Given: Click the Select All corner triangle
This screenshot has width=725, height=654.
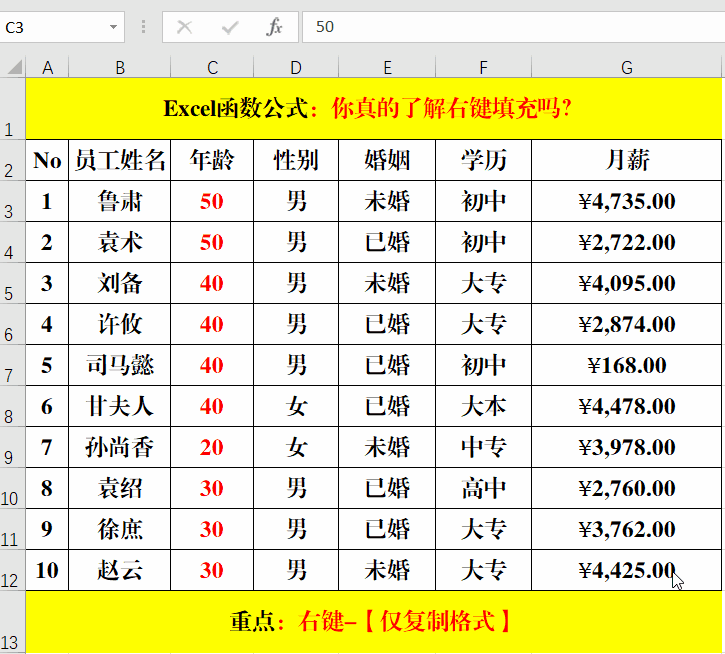Looking at the screenshot, I should point(14,68).
